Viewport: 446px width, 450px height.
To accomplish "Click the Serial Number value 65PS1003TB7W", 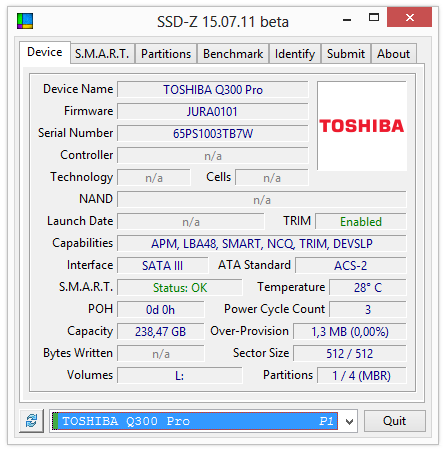I will 213,134.
